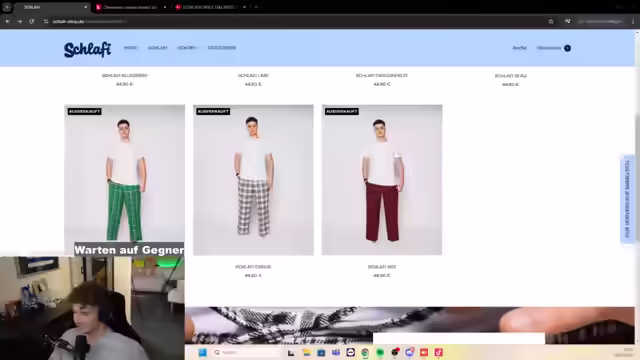
Task: Open the shopping cart counter badge
Action: [567, 48]
